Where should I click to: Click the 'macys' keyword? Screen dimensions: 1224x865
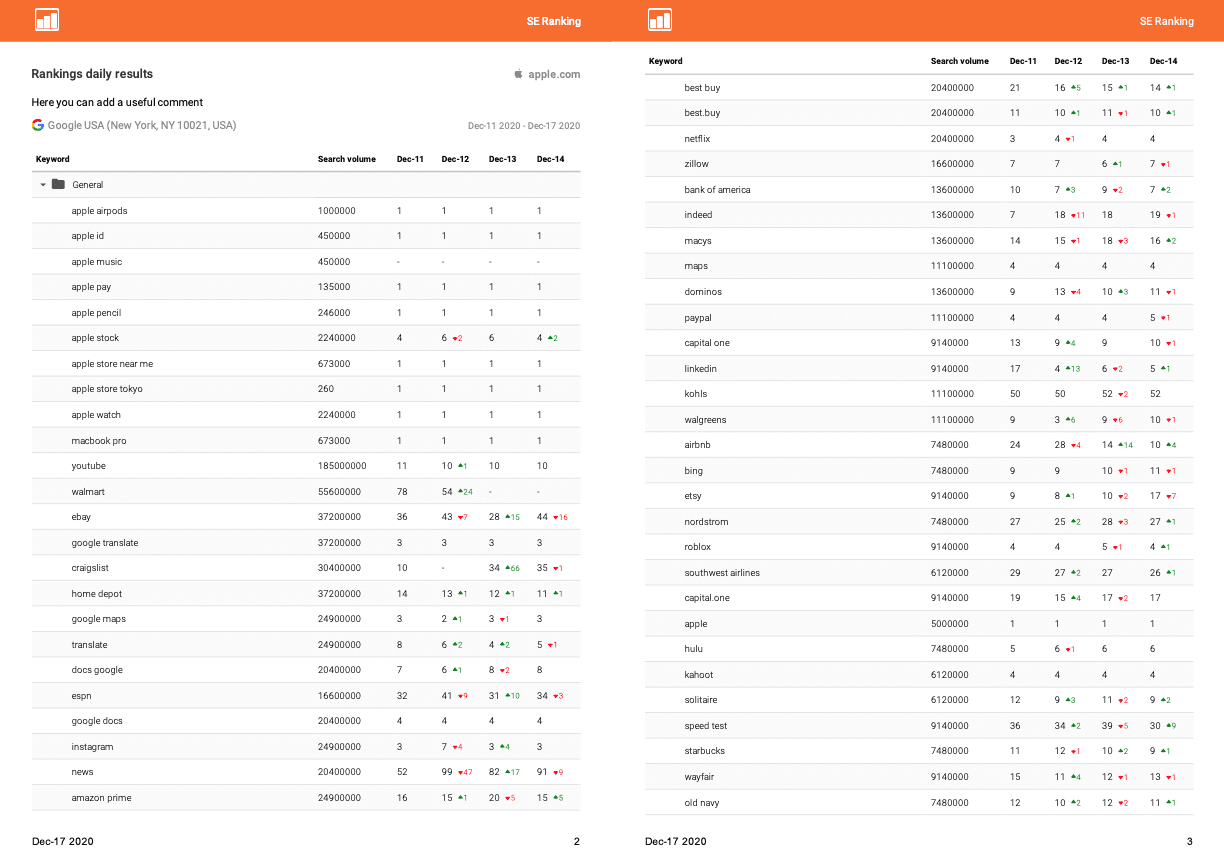698,241
